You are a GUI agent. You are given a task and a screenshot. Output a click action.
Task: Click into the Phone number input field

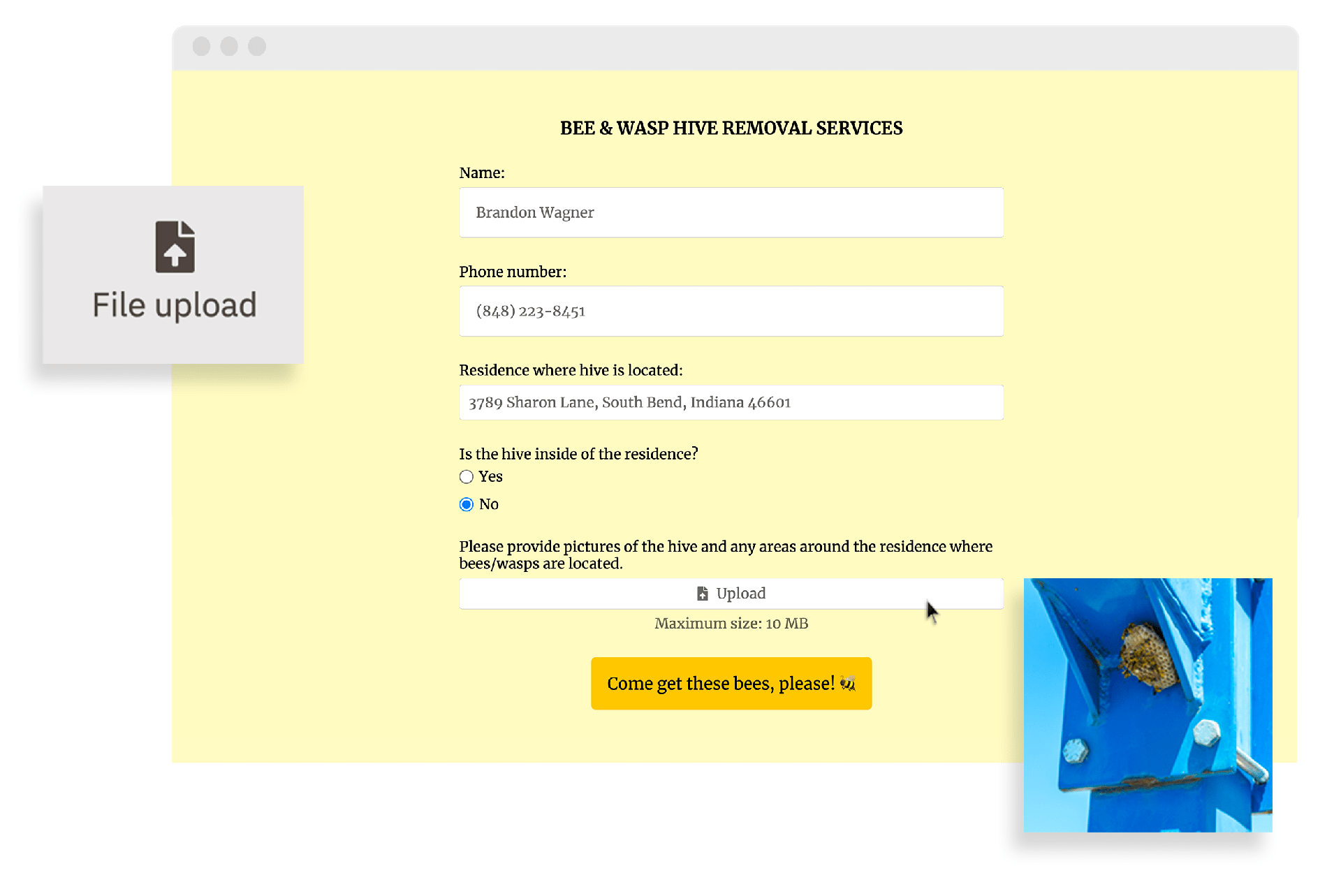pyautogui.click(x=731, y=311)
